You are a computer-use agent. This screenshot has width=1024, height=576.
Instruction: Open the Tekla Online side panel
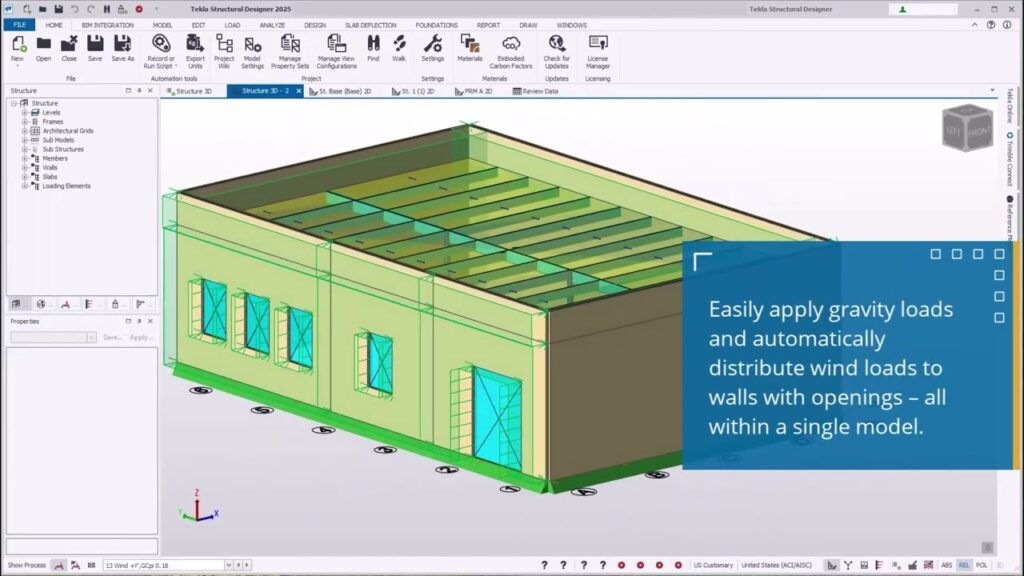tap(1010, 106)
